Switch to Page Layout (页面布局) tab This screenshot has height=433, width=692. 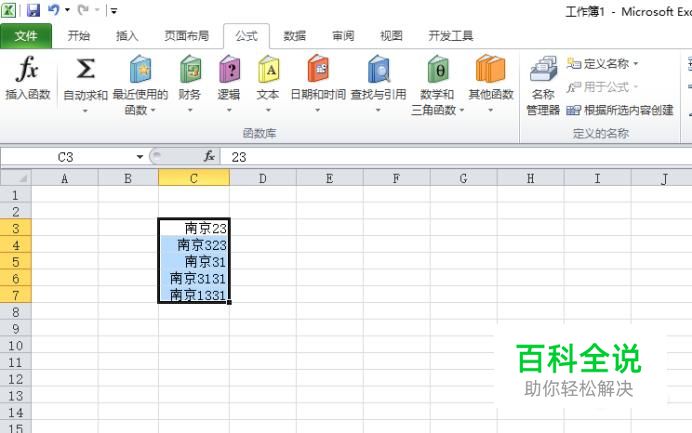click(186, 36)
